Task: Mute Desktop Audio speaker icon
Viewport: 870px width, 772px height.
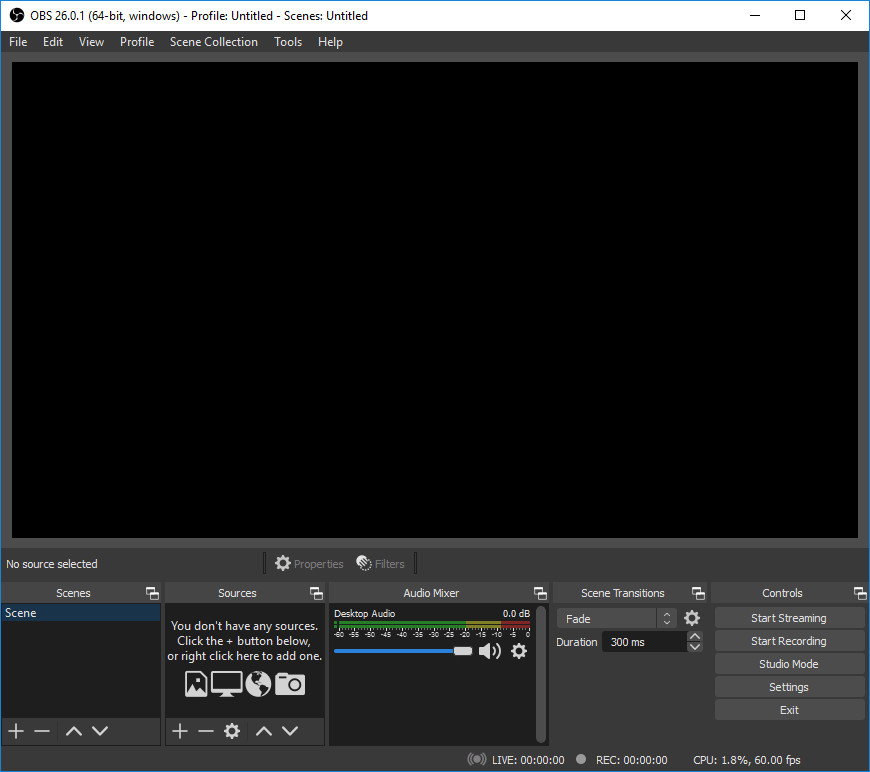Action: click(489, 651)
